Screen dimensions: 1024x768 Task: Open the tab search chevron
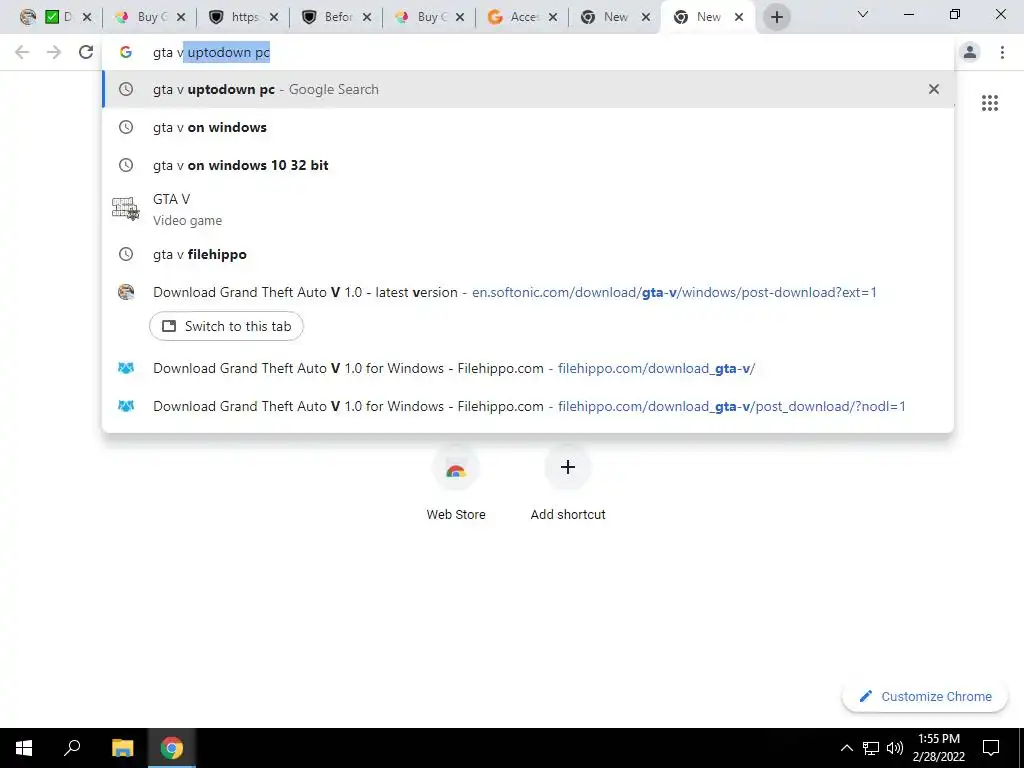coord(863,14)
